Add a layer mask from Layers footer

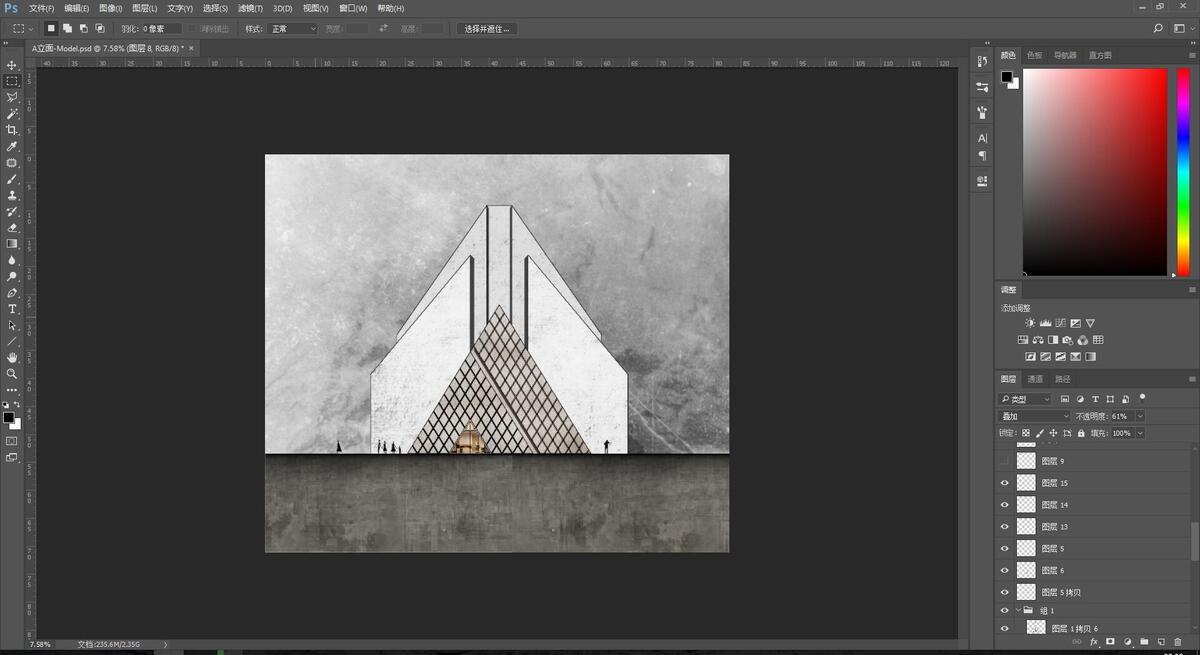(1110, 641)
